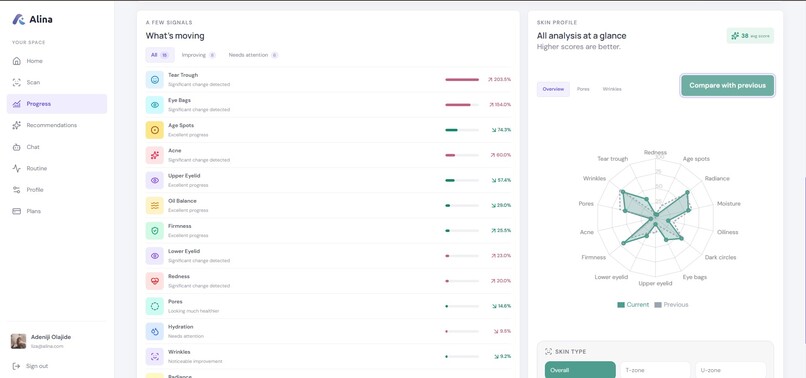Click the Oil Balance row title
806x378 pixels.
click(182, 201)
